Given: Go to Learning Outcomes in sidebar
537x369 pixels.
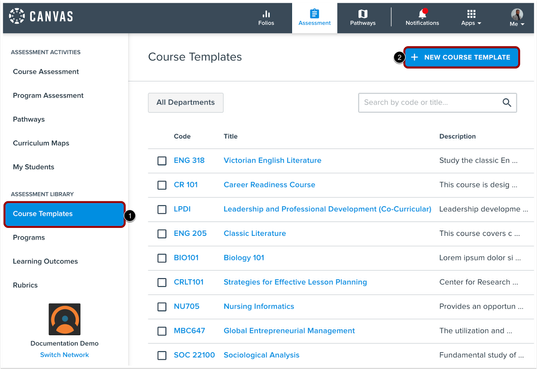Looking at the screenshot, I should 45,261.
